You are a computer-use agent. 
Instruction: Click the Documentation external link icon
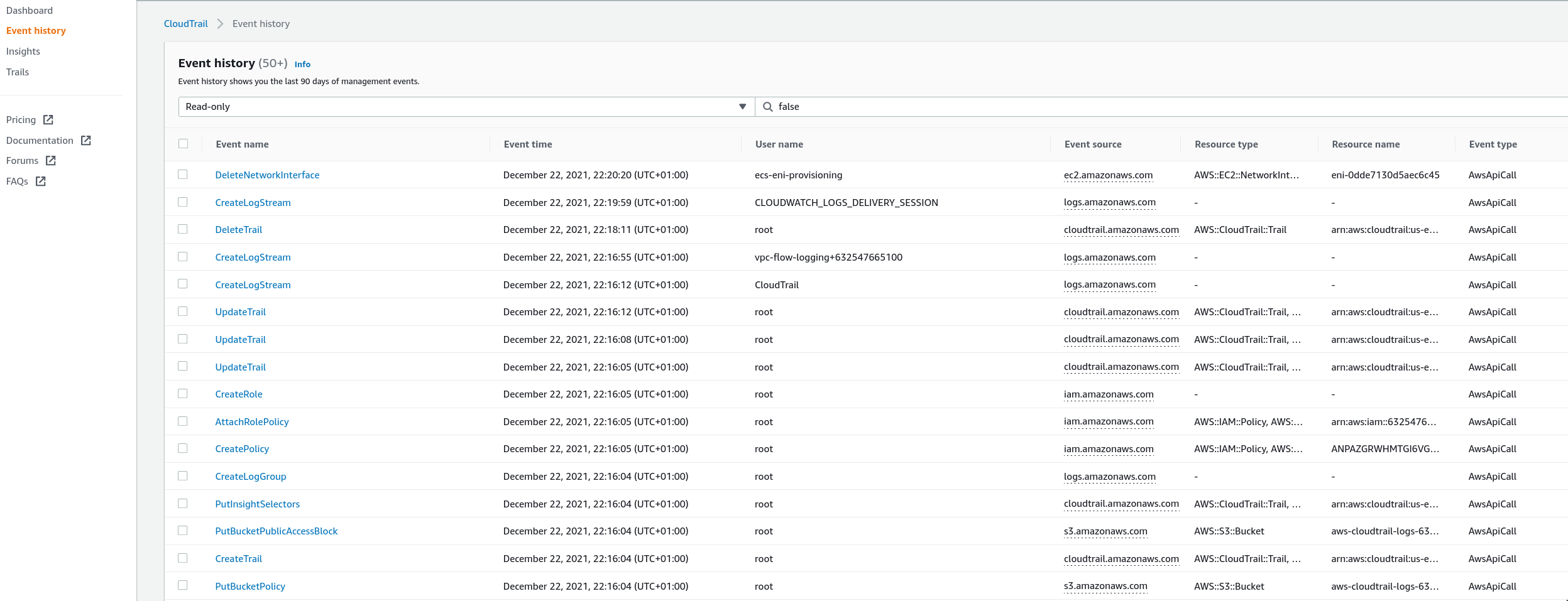click(x=86, y=140)
